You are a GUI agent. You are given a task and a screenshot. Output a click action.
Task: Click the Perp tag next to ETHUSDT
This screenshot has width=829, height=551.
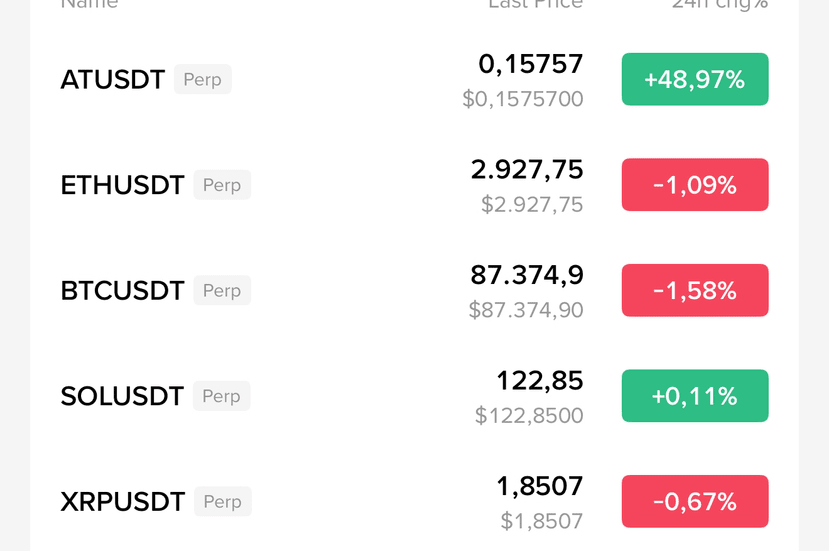[222, 185]
